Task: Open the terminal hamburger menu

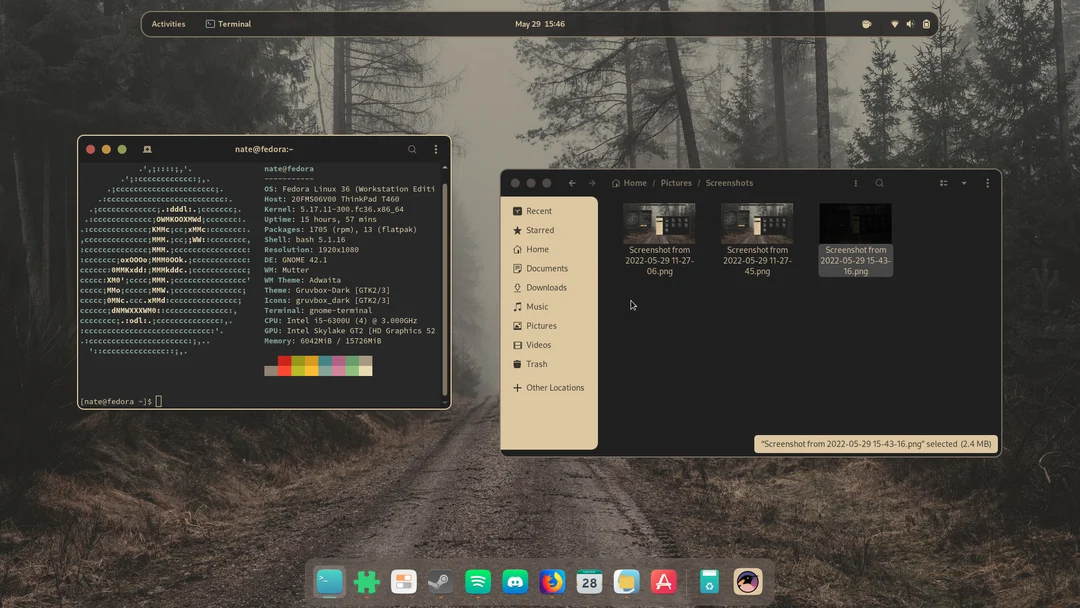Action: coord(434,148)
